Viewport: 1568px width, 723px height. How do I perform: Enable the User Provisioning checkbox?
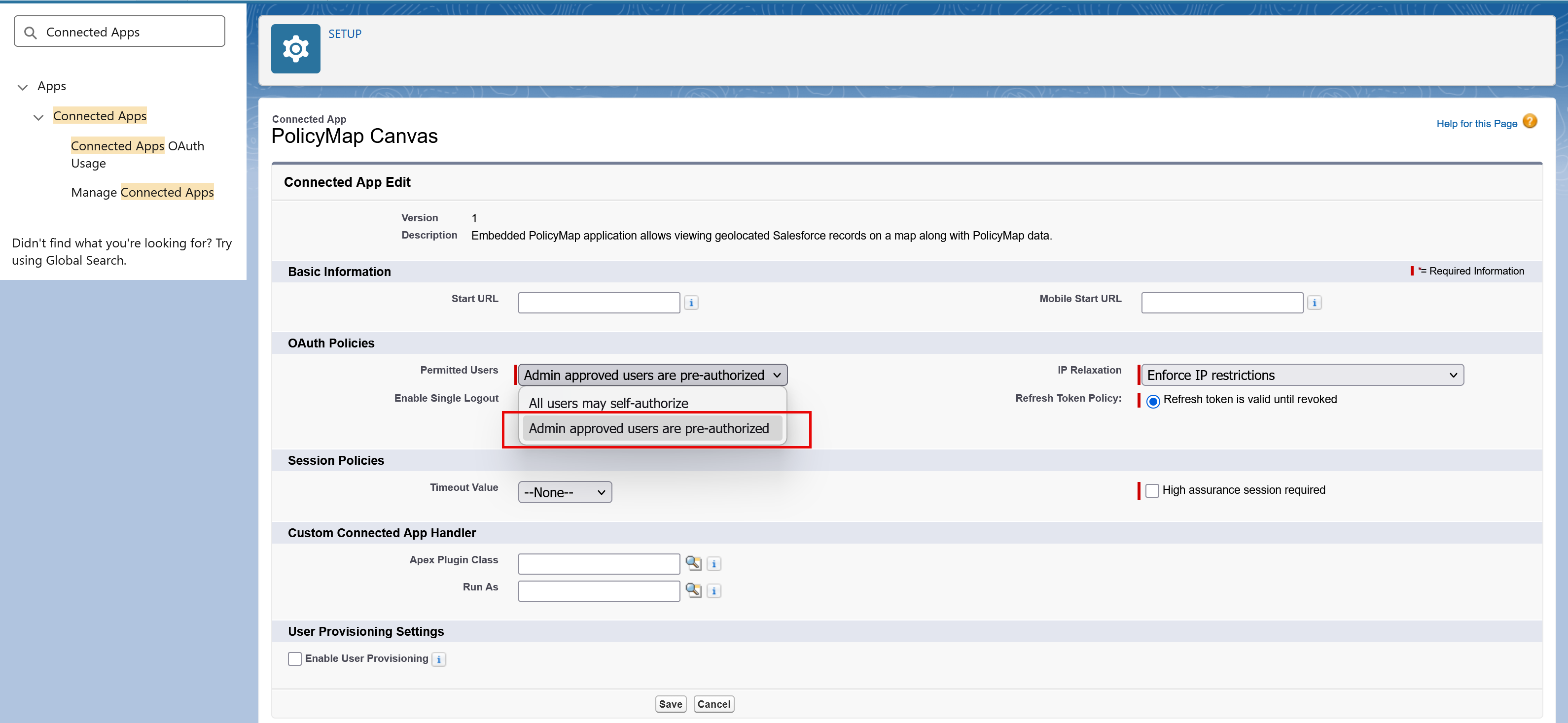[294, 659]
